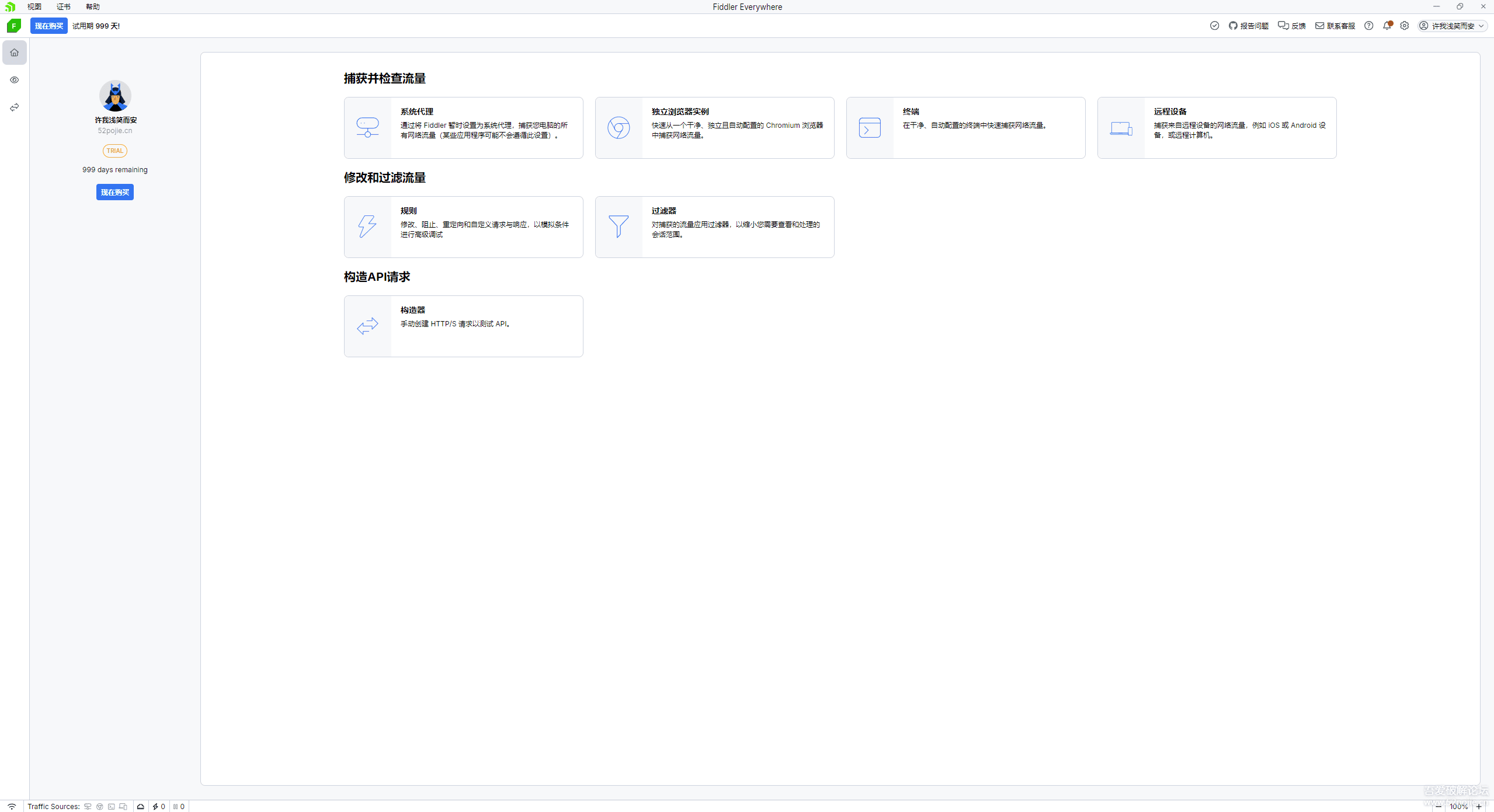Open the 帮助 menu
The width and height of the screenshot is (1494, 812).
(93, 6)
